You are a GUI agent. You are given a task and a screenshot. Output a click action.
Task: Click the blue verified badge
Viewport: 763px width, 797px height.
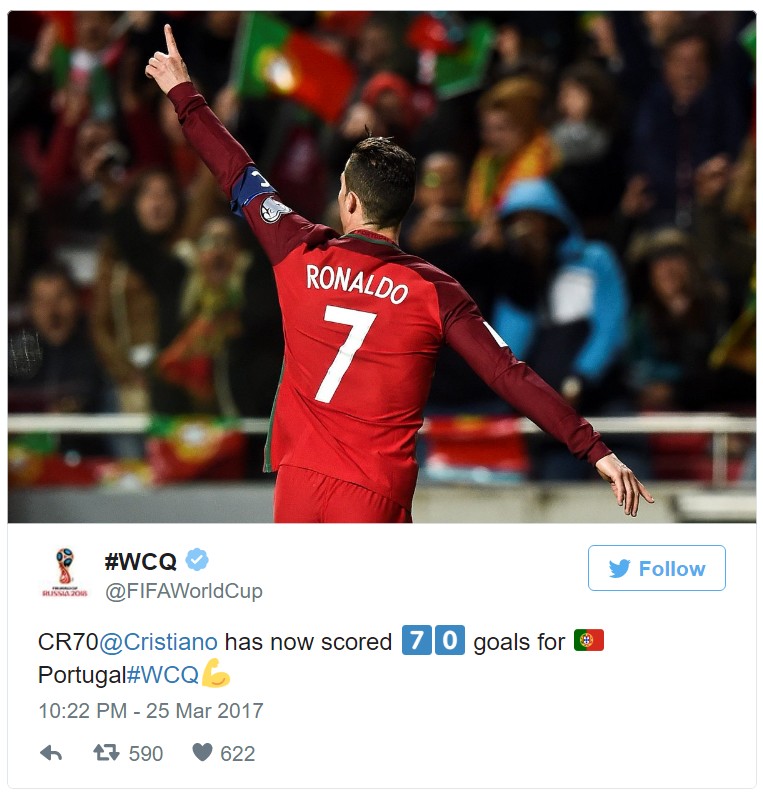(x=197, y=560)
